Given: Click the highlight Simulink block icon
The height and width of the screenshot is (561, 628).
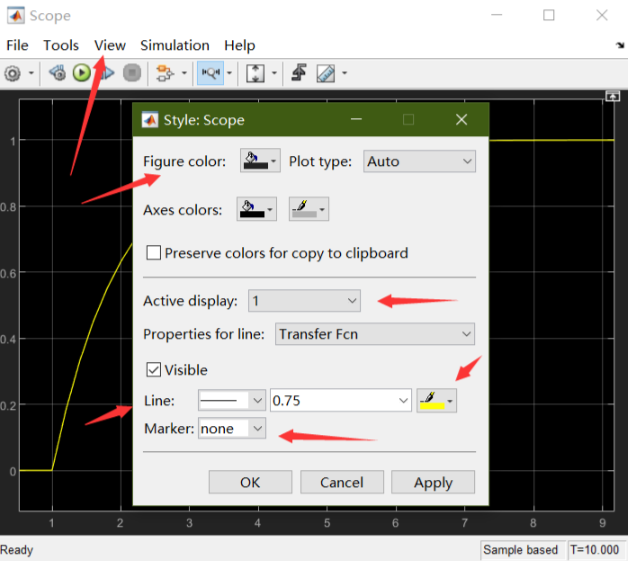Looking at the screenshot, I should point(165,73).
